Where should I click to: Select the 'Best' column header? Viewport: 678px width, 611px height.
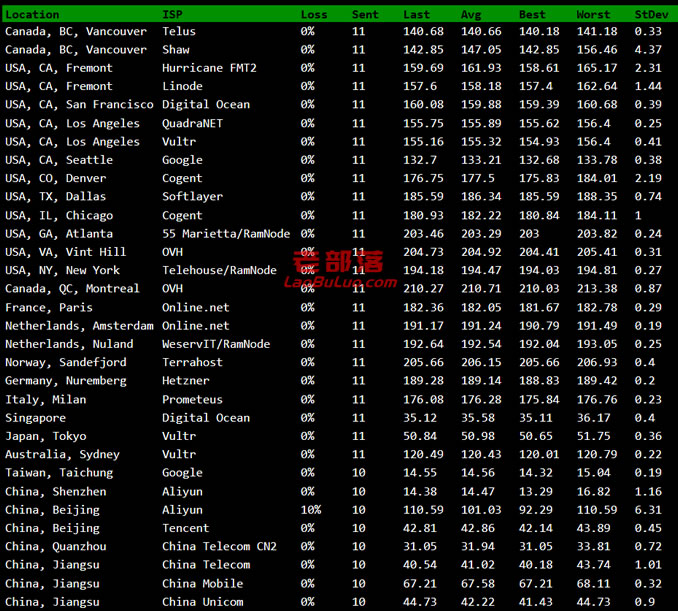[x=532, y=15]
